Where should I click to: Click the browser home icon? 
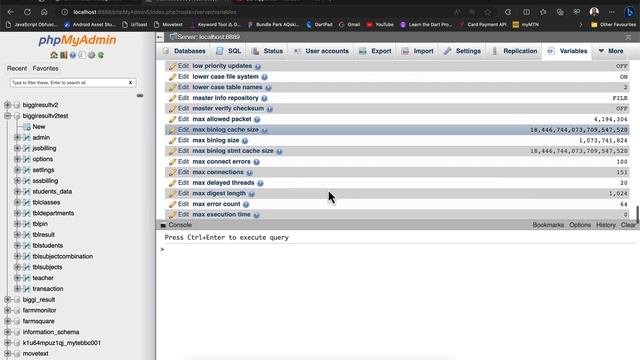click(x=44, y=12)
